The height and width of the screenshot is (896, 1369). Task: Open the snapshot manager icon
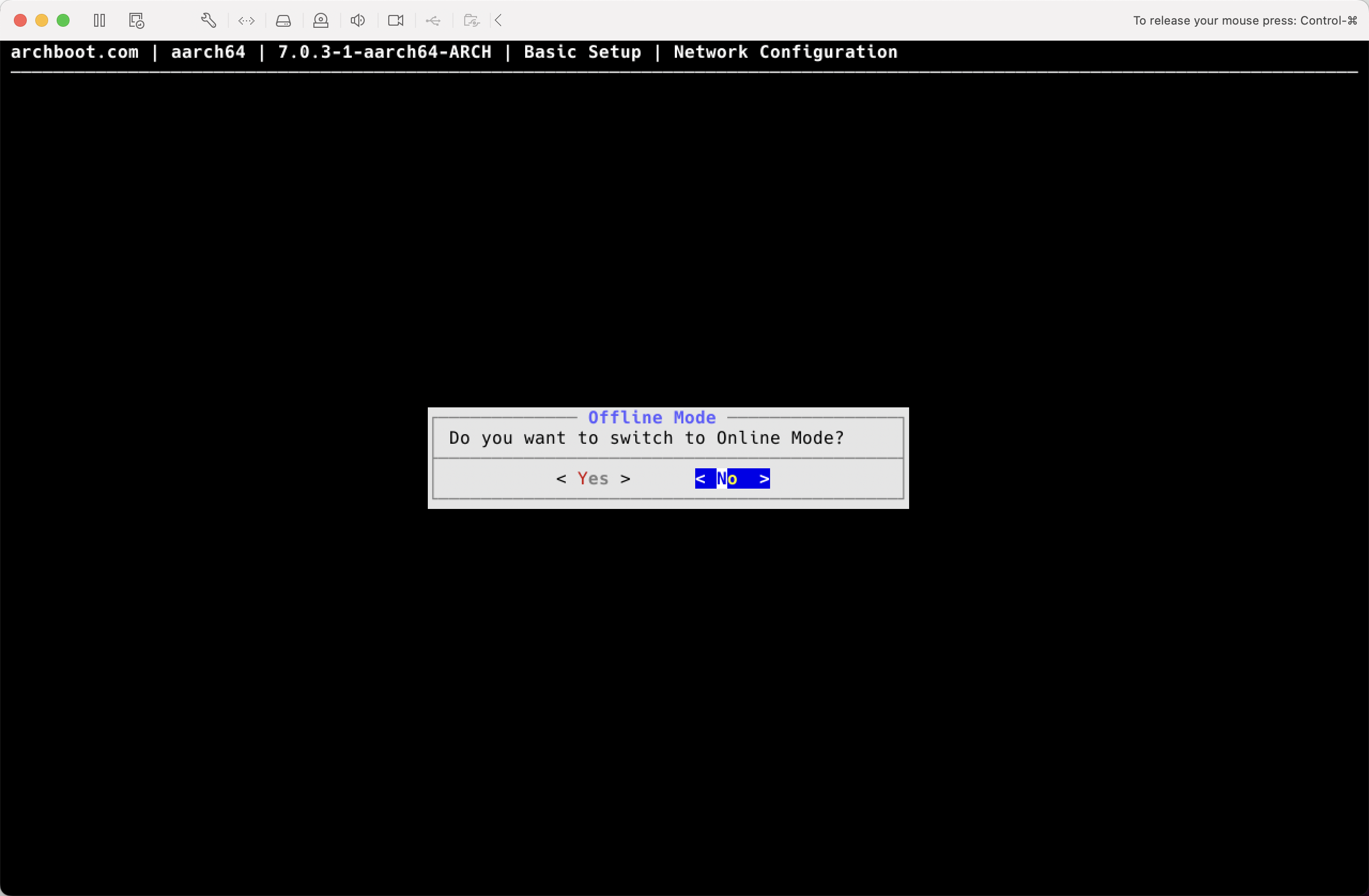(136, 21)
